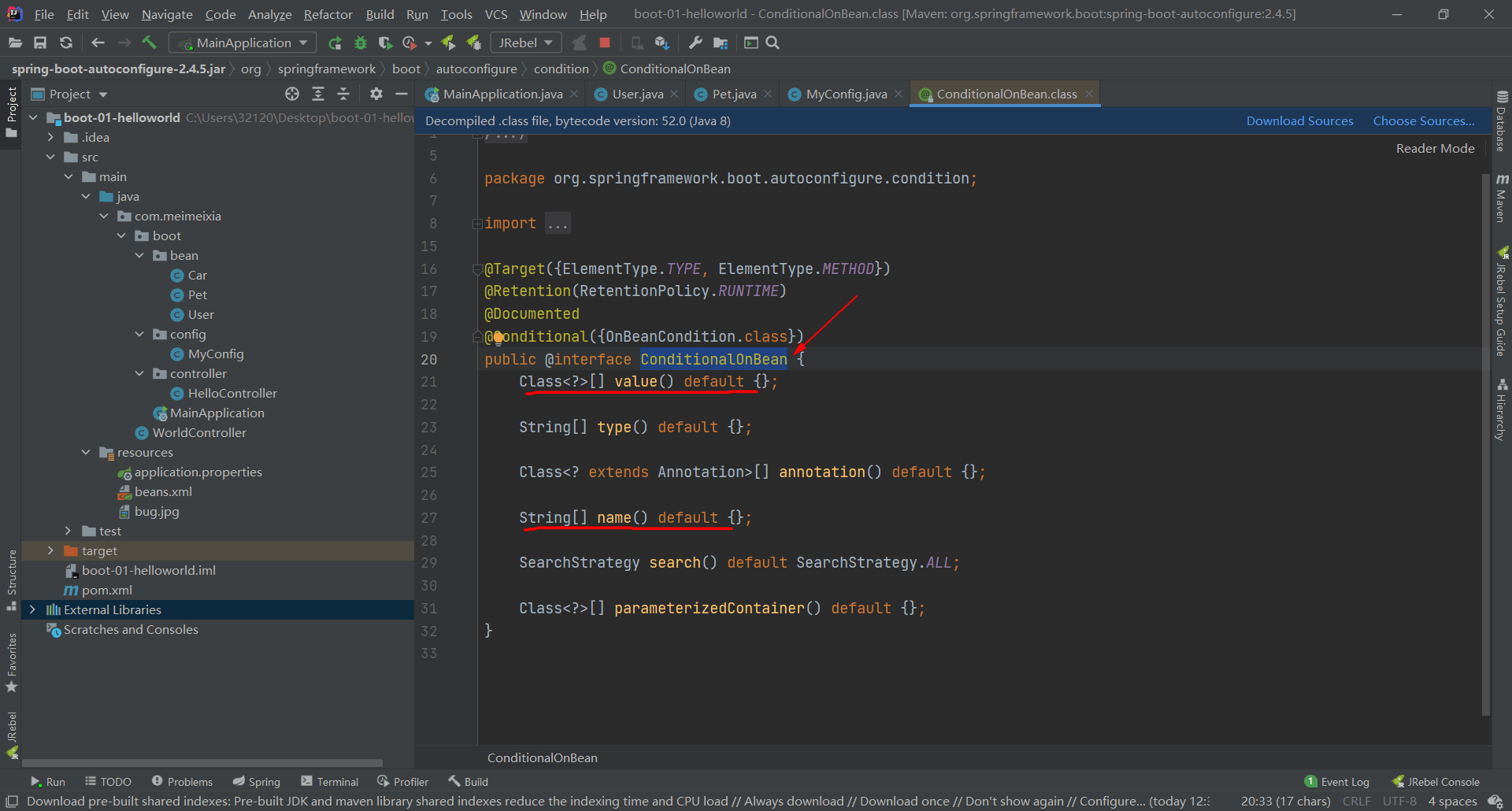
Task: Click the Choose Sources... link
Action: (1424, 120)
